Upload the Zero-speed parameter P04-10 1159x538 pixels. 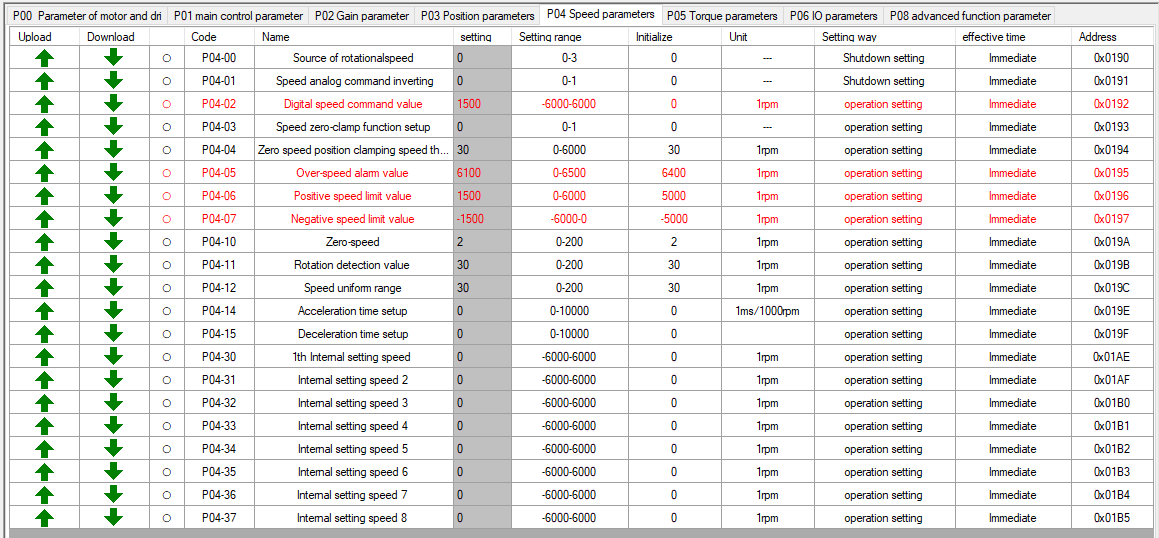pyautogui.click(x=44, y=242)
